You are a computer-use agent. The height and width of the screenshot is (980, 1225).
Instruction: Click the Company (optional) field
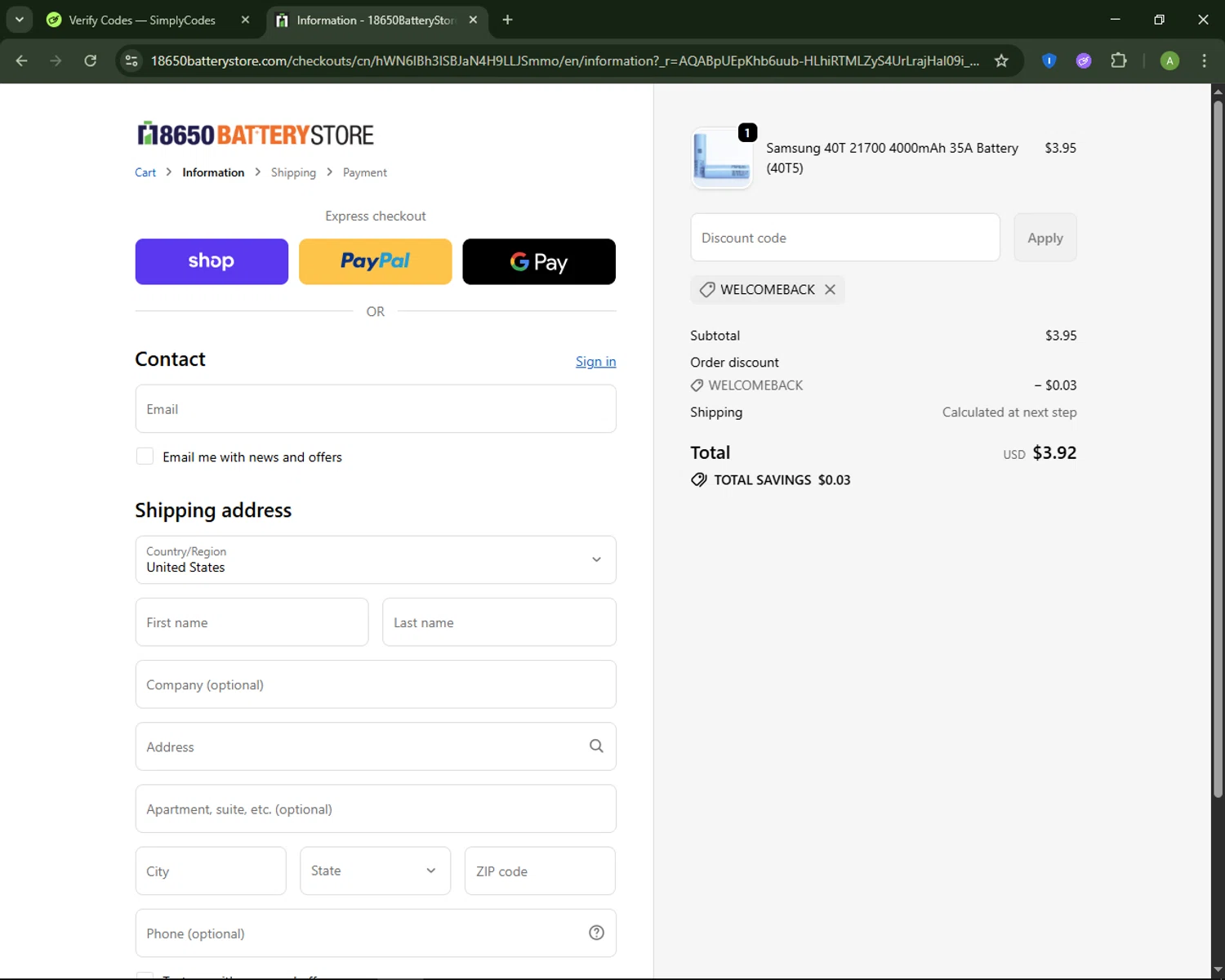point(376,684)
